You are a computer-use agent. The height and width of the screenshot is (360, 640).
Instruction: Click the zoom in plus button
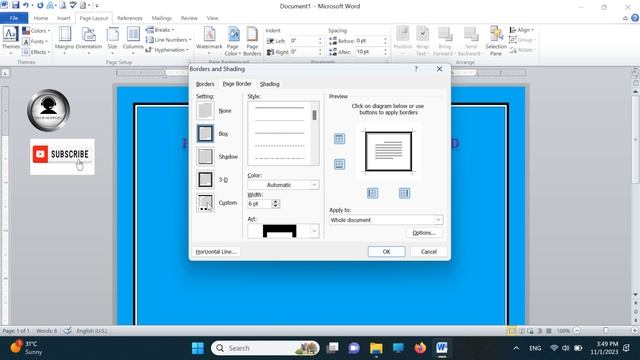click(x=635, y=331)
